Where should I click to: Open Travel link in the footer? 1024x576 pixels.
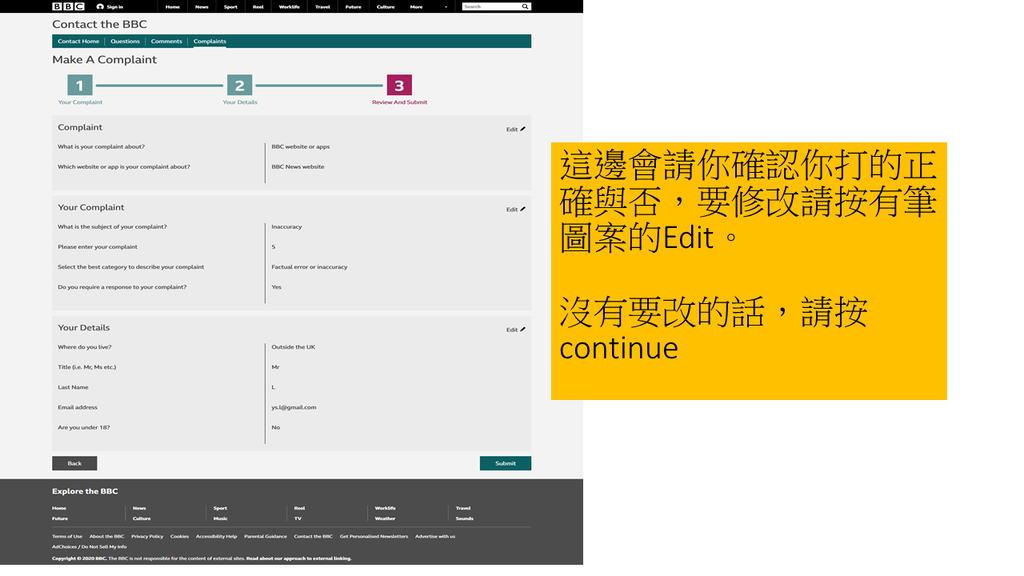[x=463, y=508]
